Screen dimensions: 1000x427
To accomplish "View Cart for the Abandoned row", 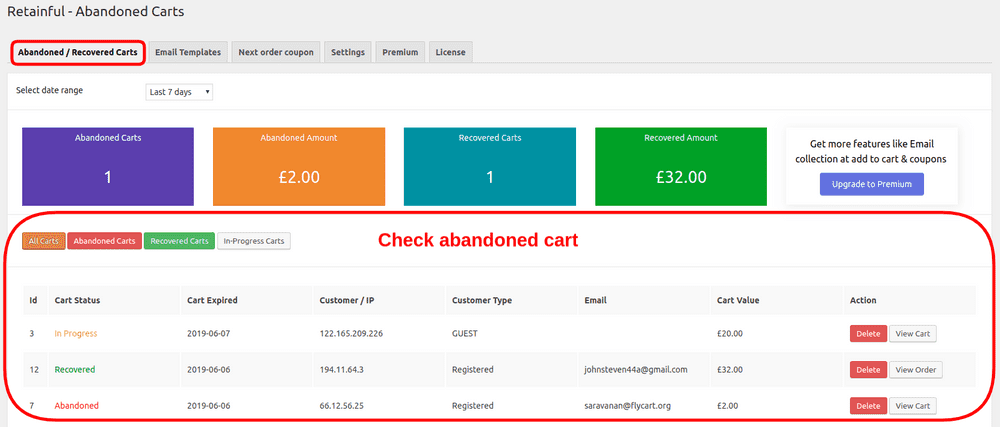I will [x=913, y=406].
